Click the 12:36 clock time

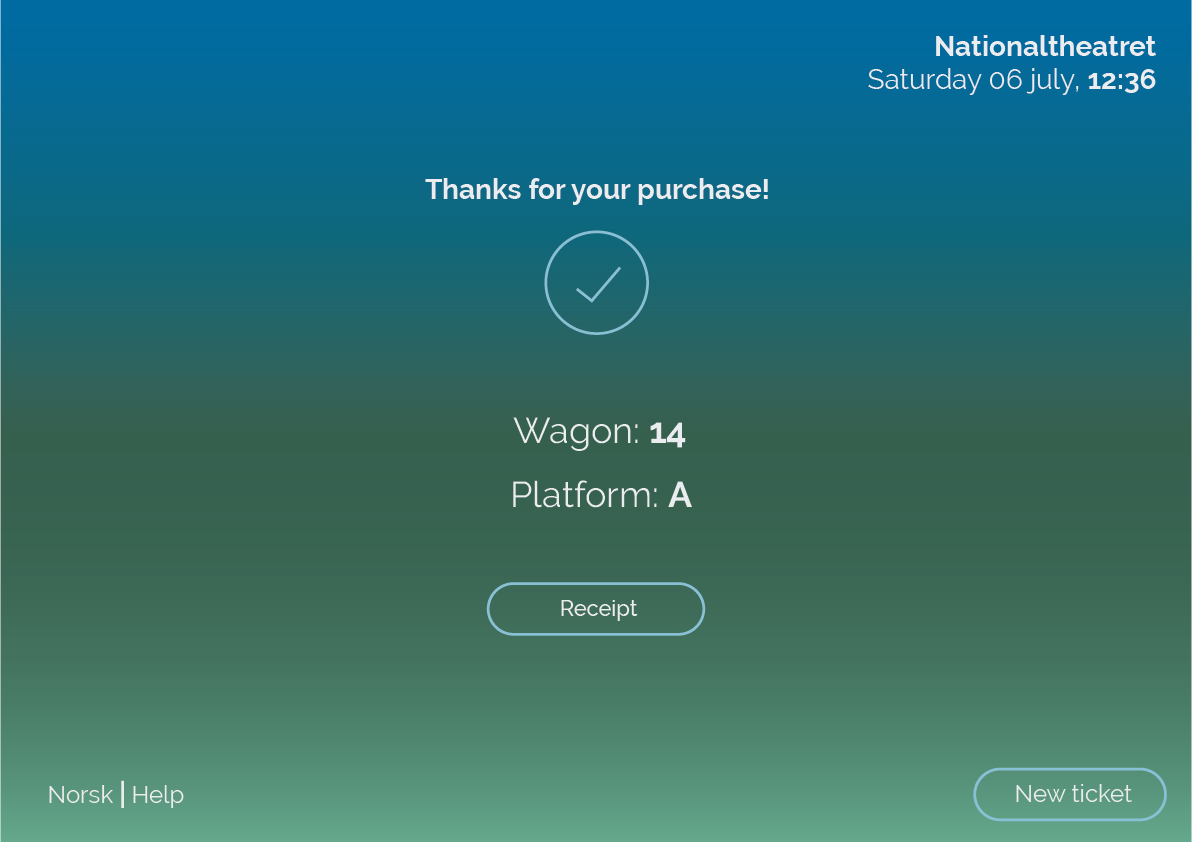tap(1122, 80)
